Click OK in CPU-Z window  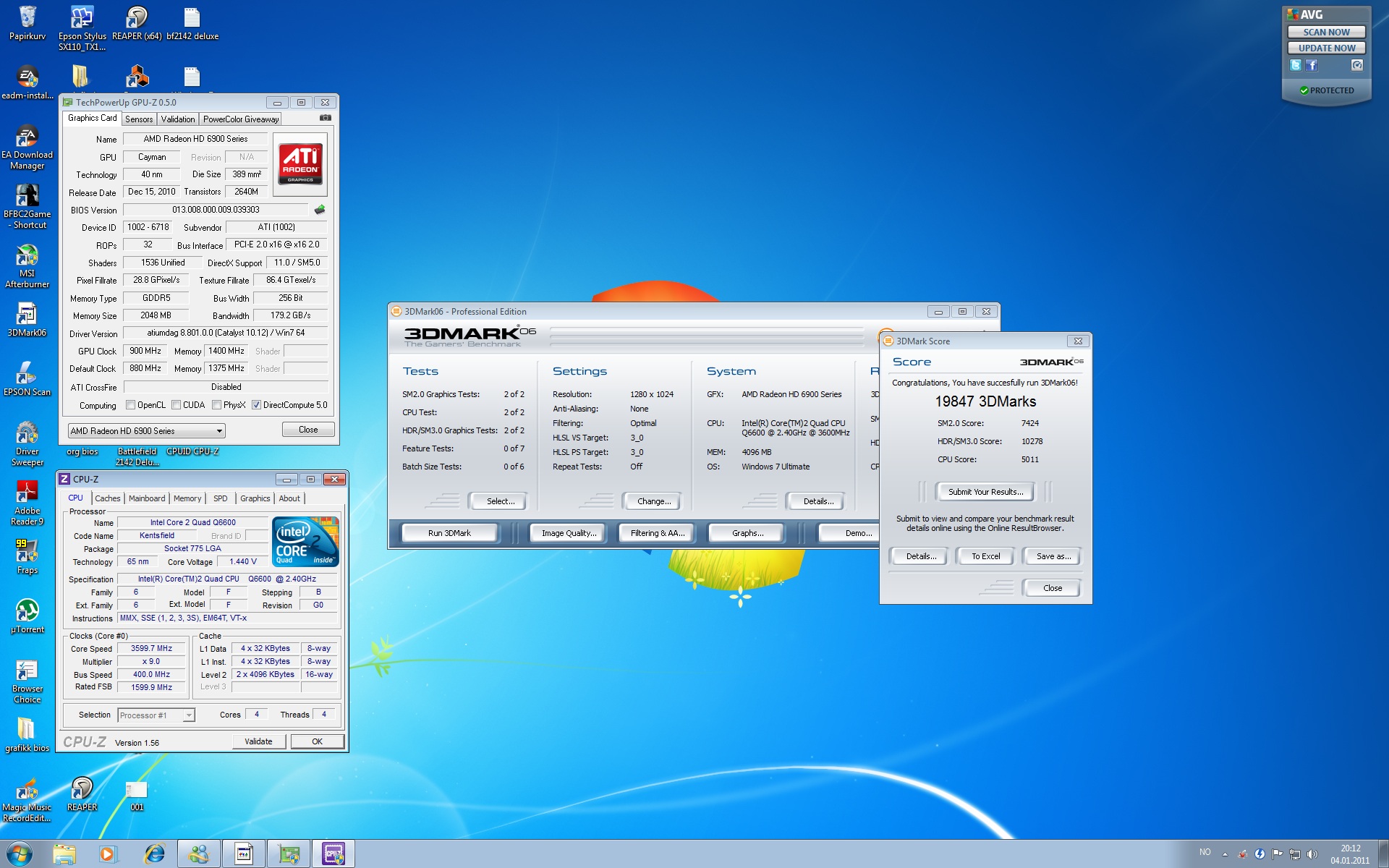[x=317, y=741]
